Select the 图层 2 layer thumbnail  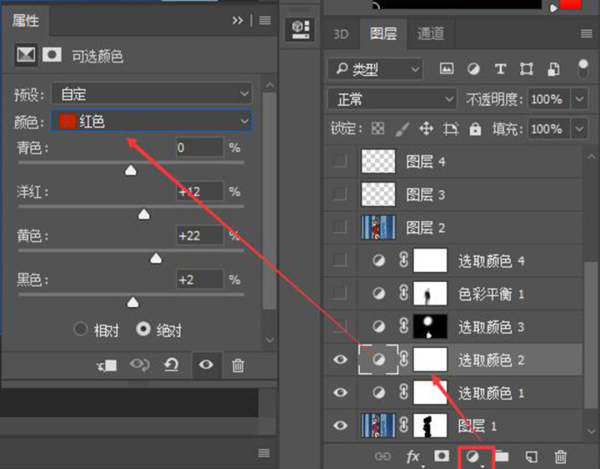pyautogui.click(x=378, y=227)
